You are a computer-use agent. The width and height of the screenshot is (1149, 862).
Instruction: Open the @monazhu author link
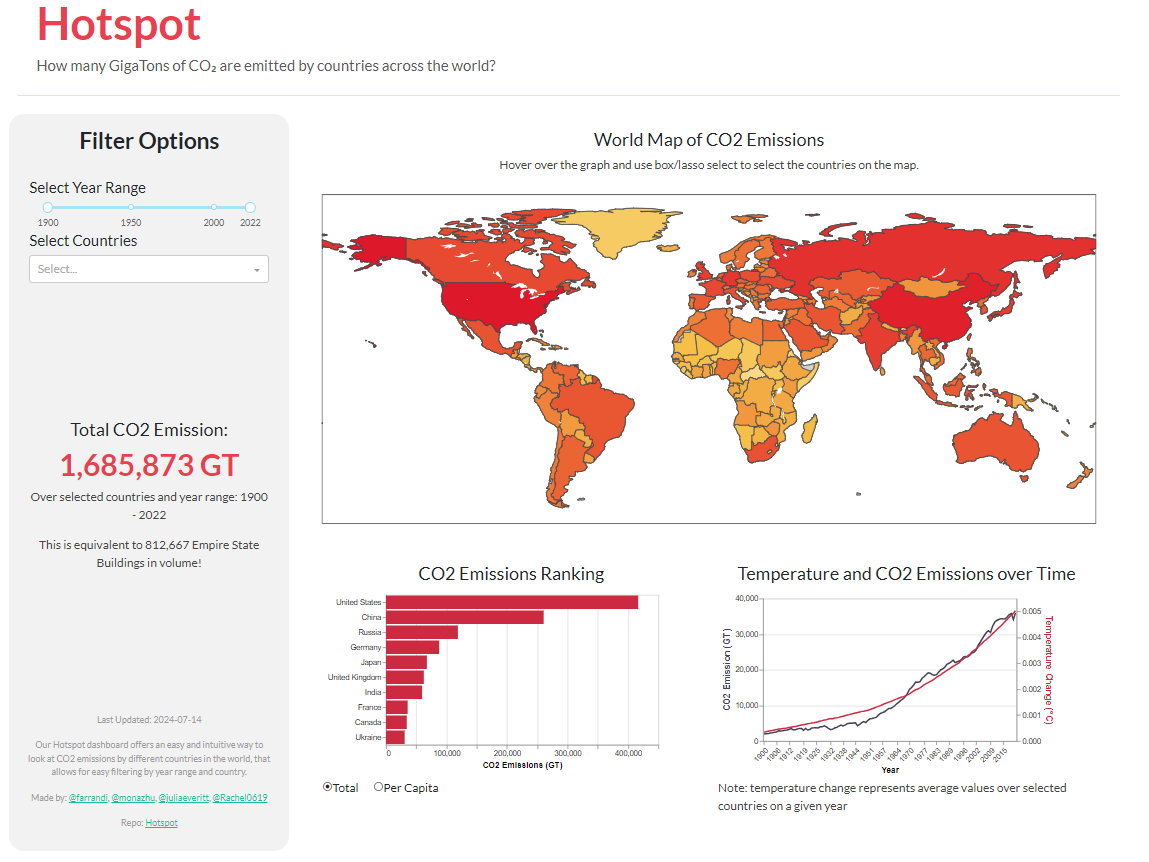[x=132, y=798]
